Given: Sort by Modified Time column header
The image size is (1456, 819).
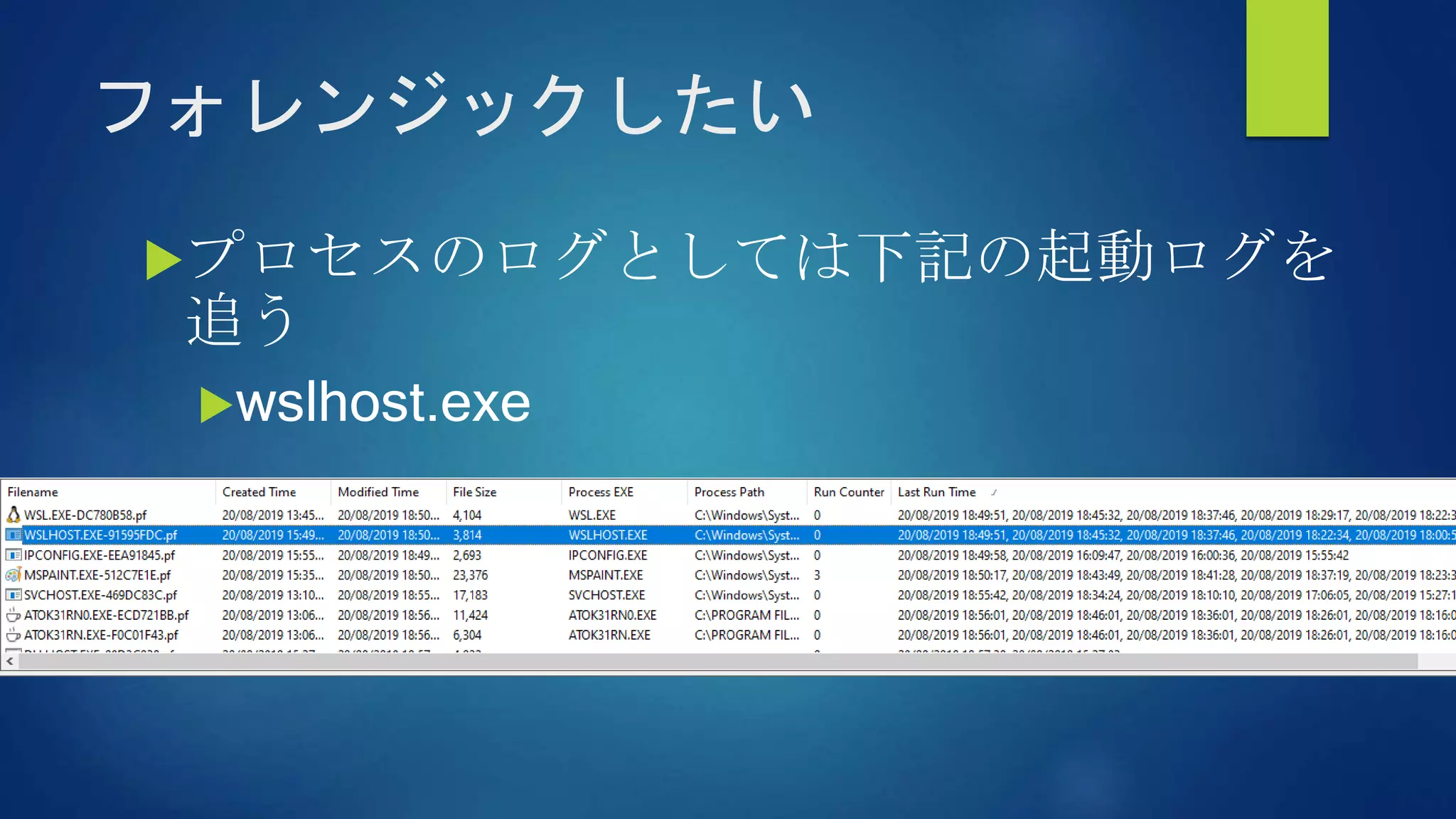Looking at the screenshot, I should point(388,492).
